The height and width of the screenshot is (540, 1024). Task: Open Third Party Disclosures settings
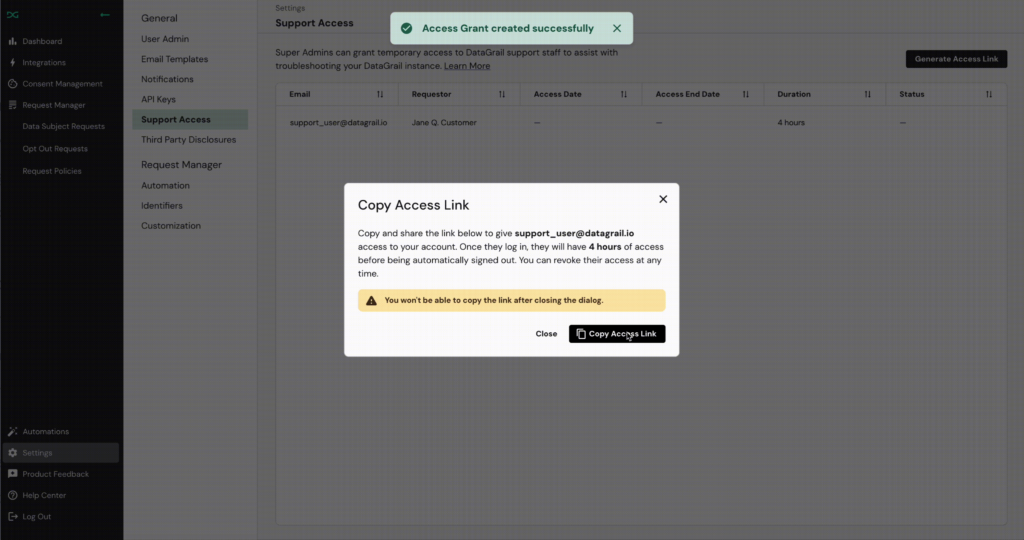pos(186,140)
